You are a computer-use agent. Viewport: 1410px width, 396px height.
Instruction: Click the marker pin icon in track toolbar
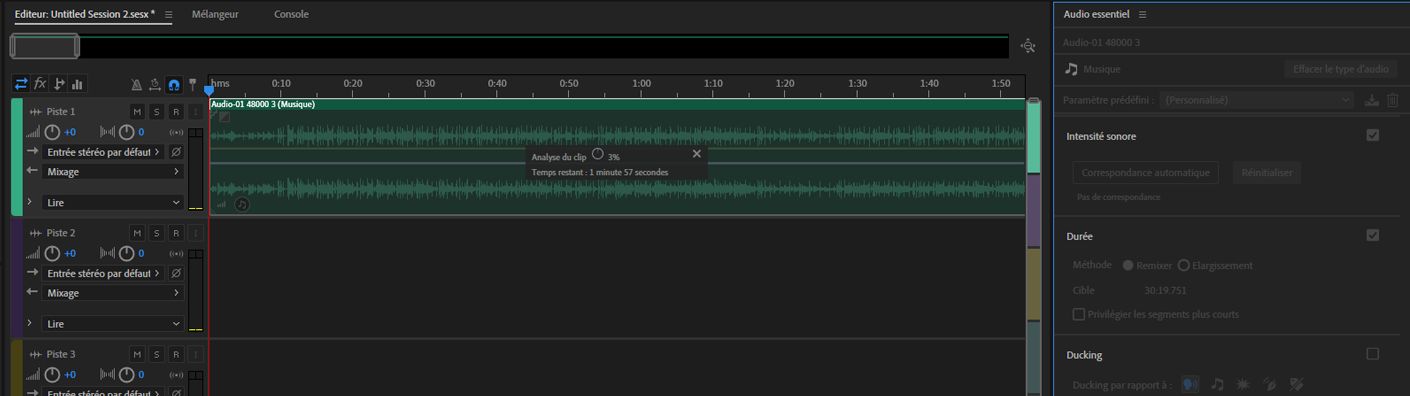(193, 85)
